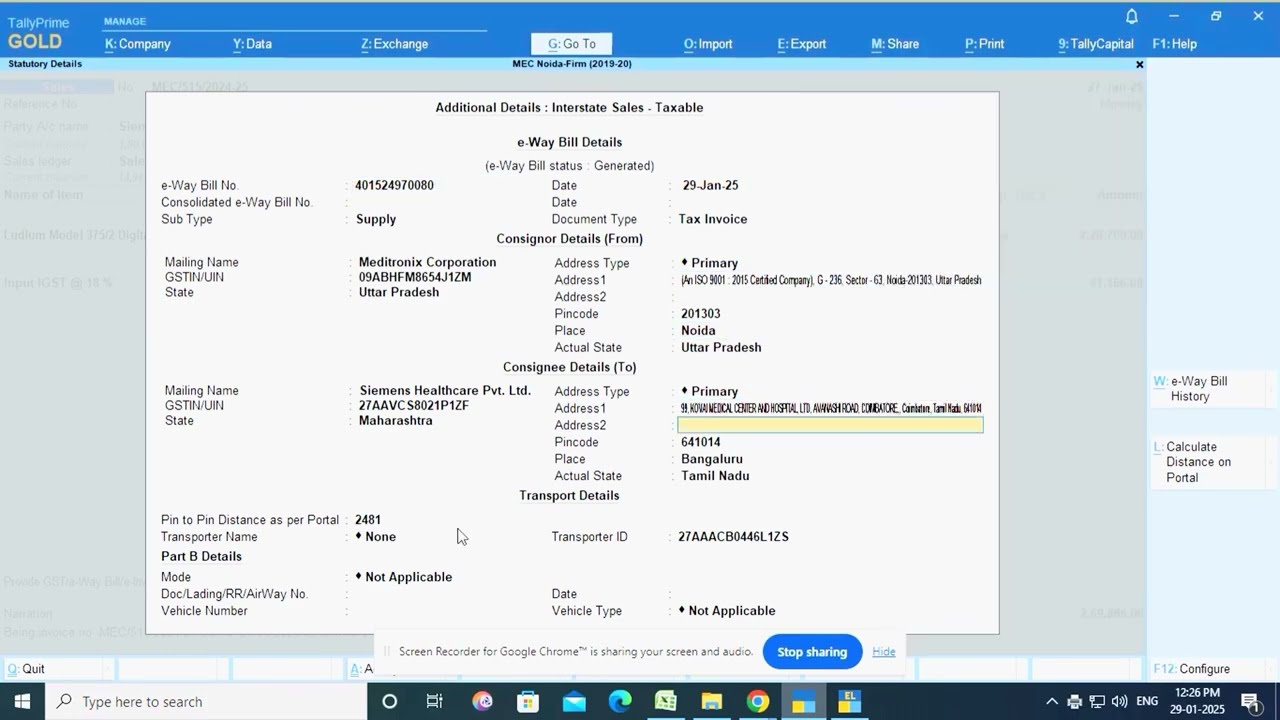Switch to Google Chrome in taskbar
The height and width of the screenshot is (720, 1280).
point(758,702)
